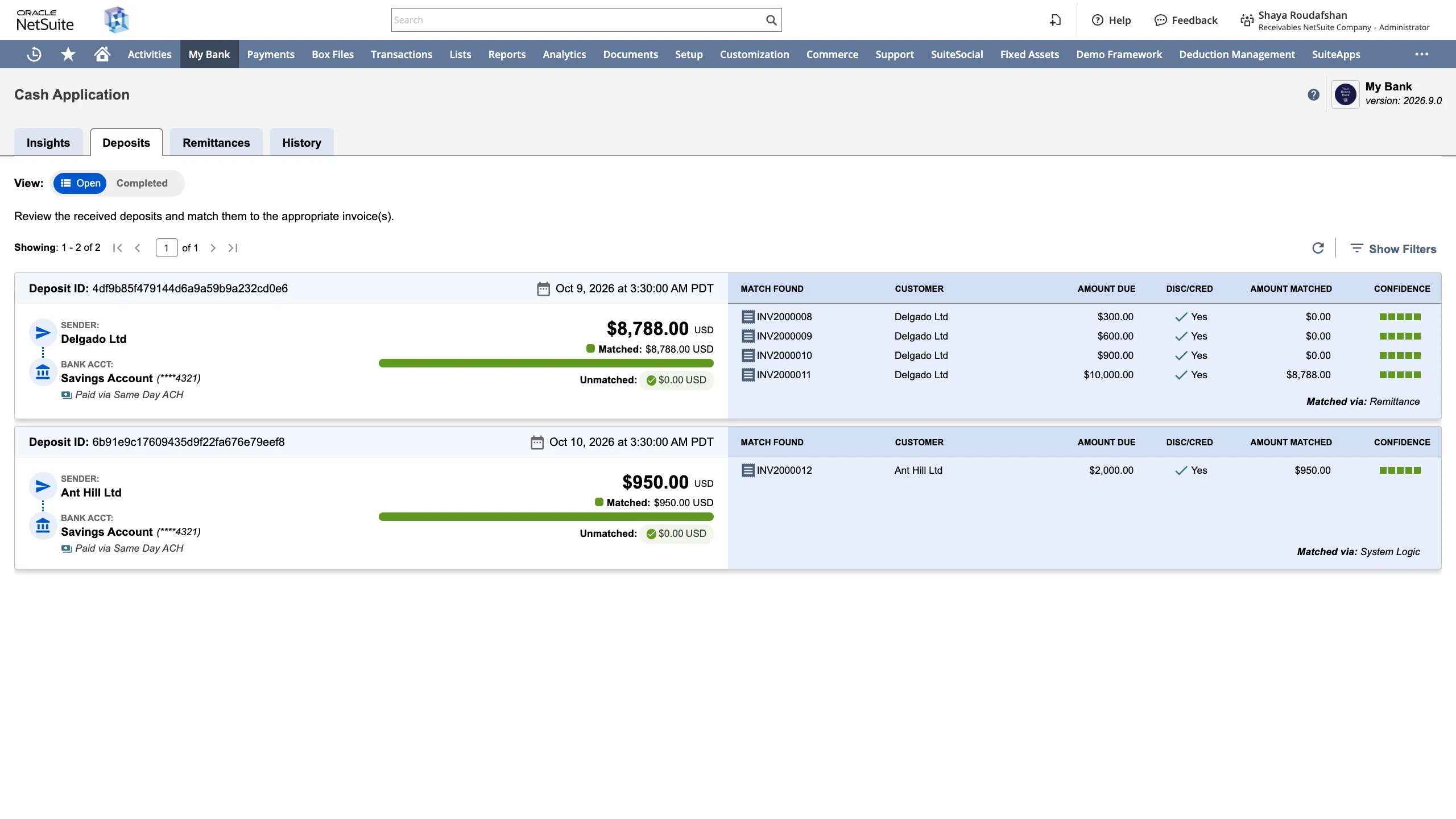Click the Ant Hill Ltd sender arrow icon

coord(43,486)
